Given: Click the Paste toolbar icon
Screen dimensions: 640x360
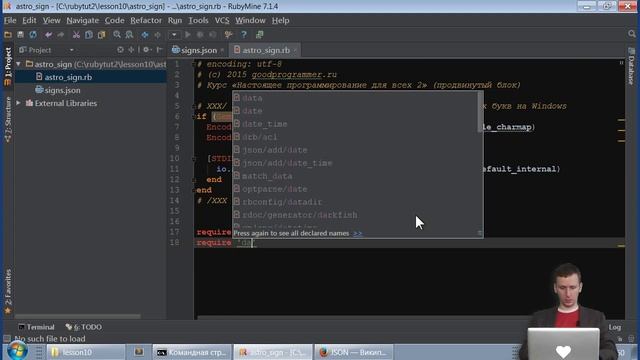Looking at the screenshot, I should click(x=101, y=35).
